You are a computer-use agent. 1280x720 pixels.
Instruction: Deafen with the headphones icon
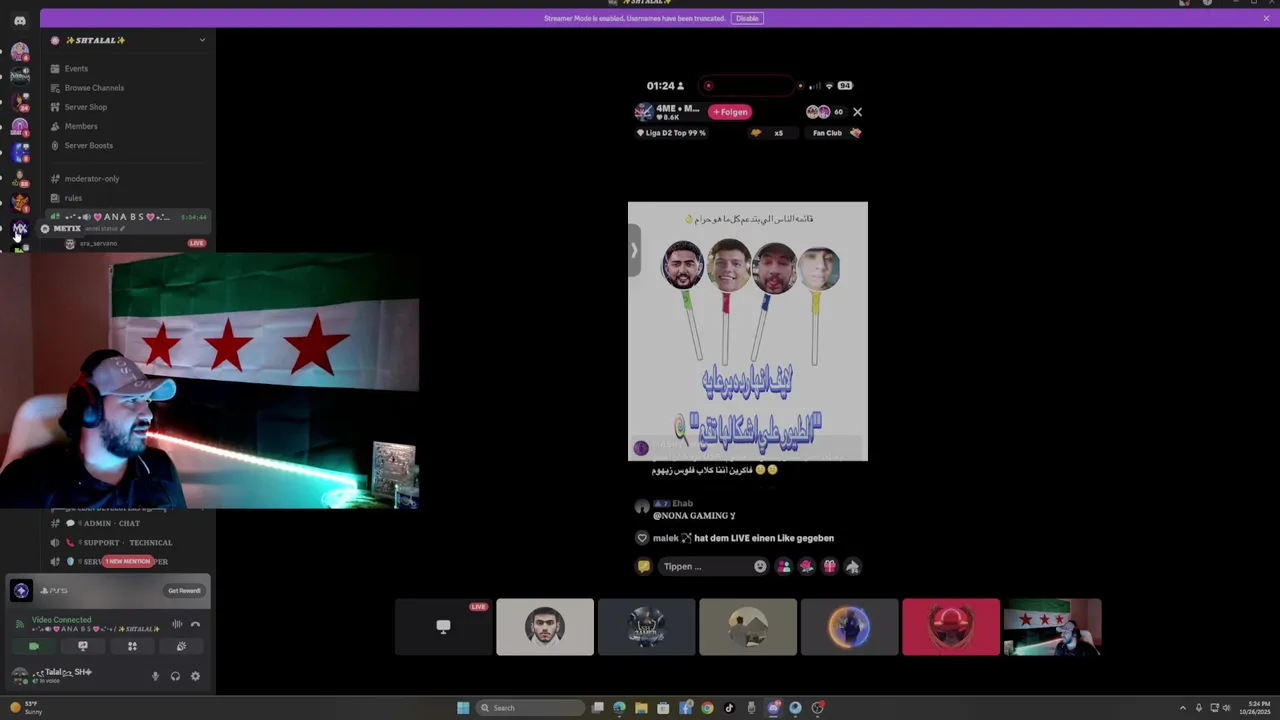[175, 676]
